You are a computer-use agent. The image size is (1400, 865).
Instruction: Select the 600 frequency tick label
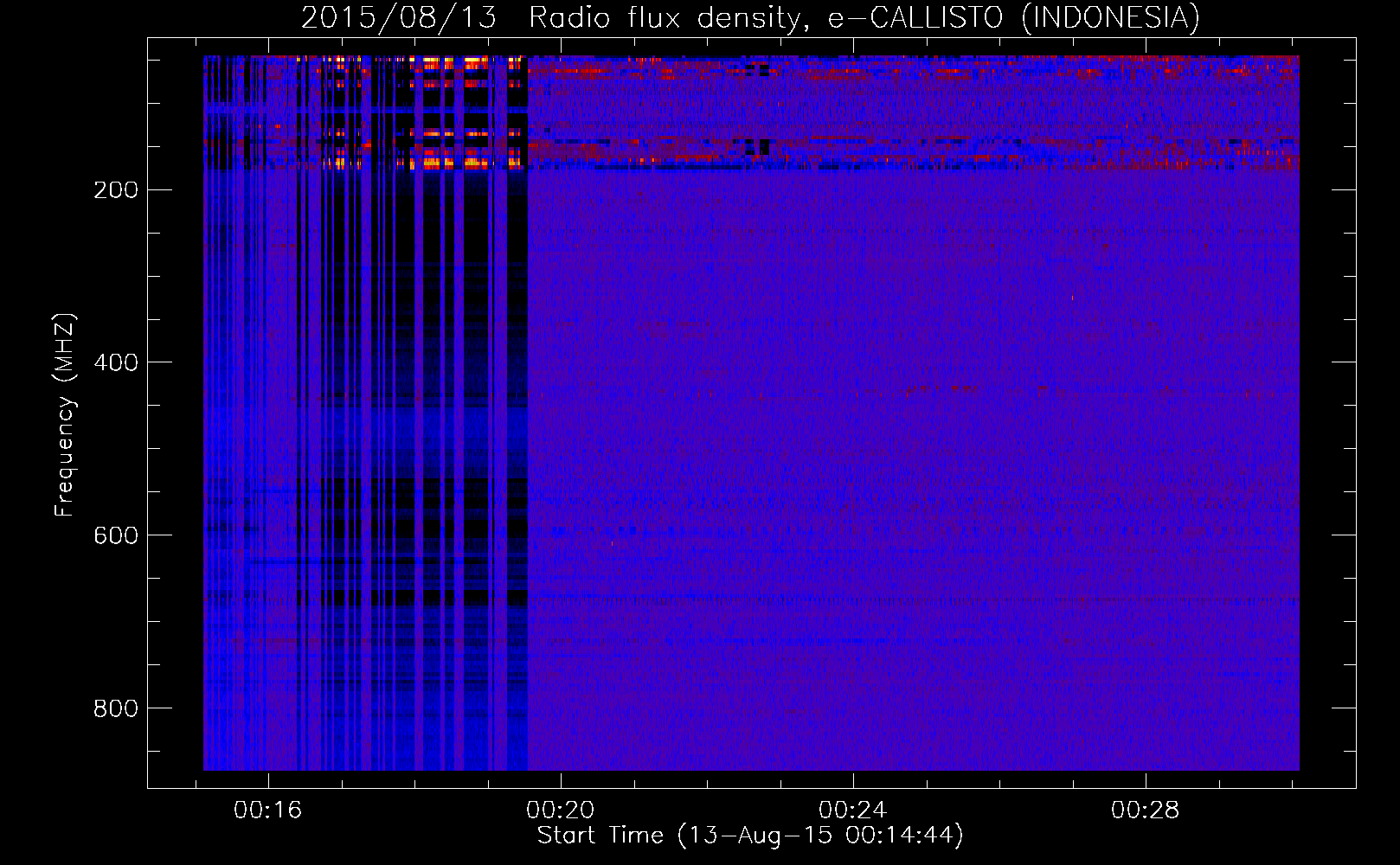[x=116, y=535]
